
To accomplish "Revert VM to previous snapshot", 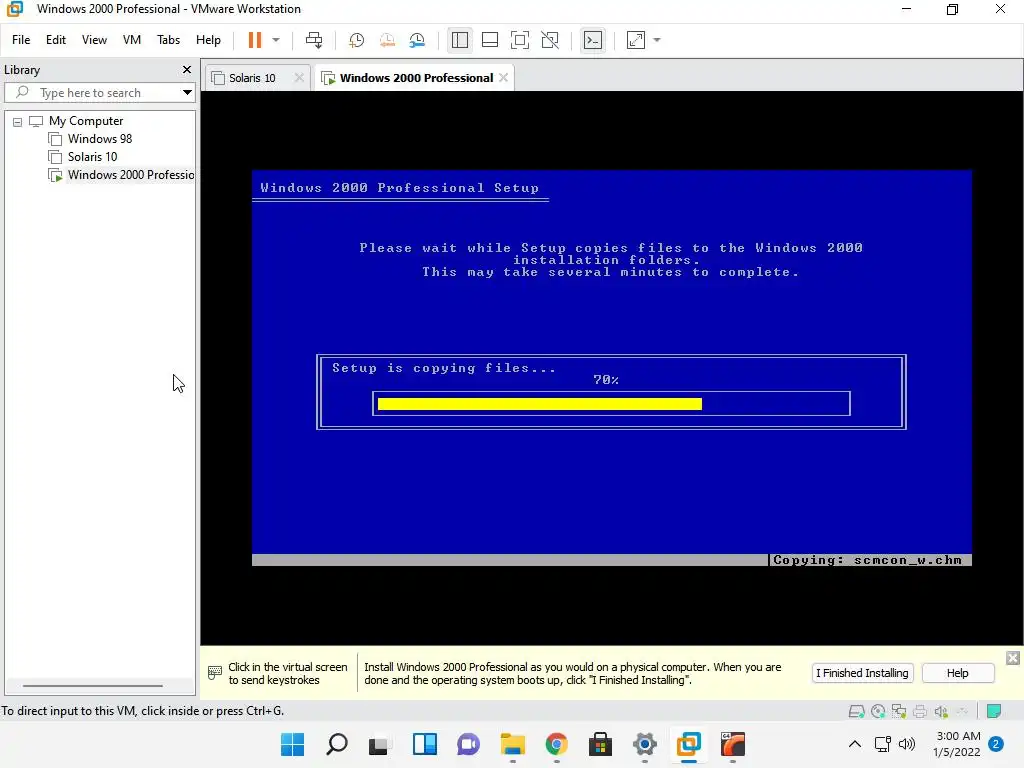I will (x=387, y=40).
